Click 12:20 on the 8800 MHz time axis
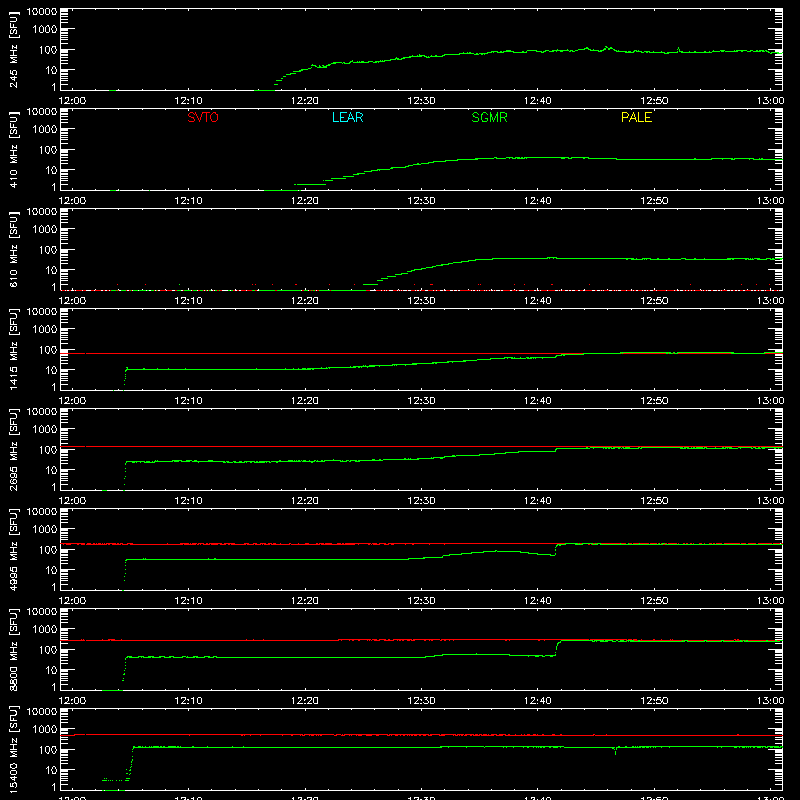The height and width of the screenshot is (800, 800). [305, 701]
